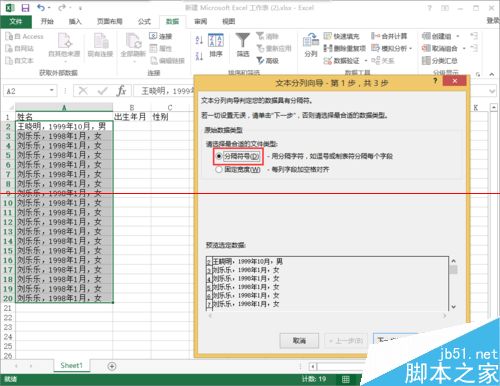The width and height of the screenshot is (500, 386).
Task: Click the 取消 cancel button in wizard
Action: (299, 341)
